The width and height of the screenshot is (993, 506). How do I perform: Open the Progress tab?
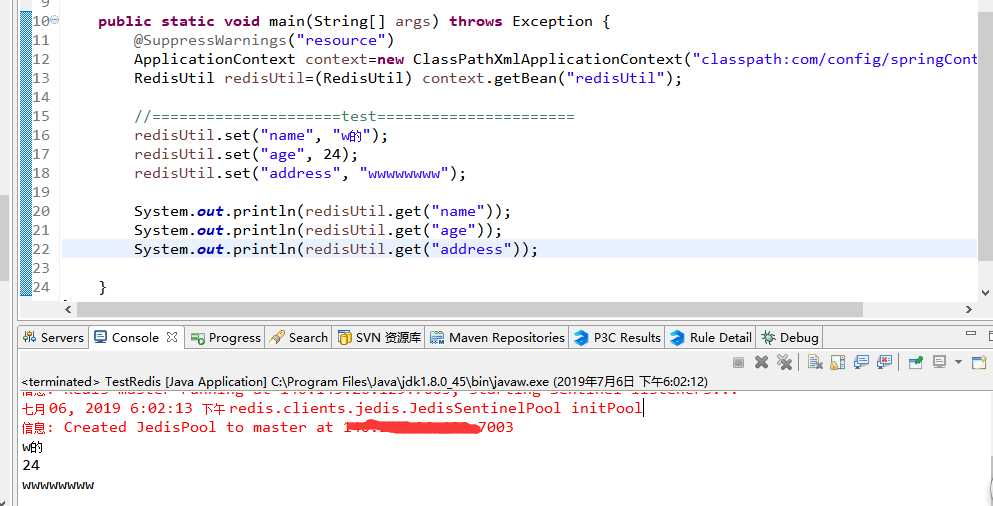click(x=226, y=338)
